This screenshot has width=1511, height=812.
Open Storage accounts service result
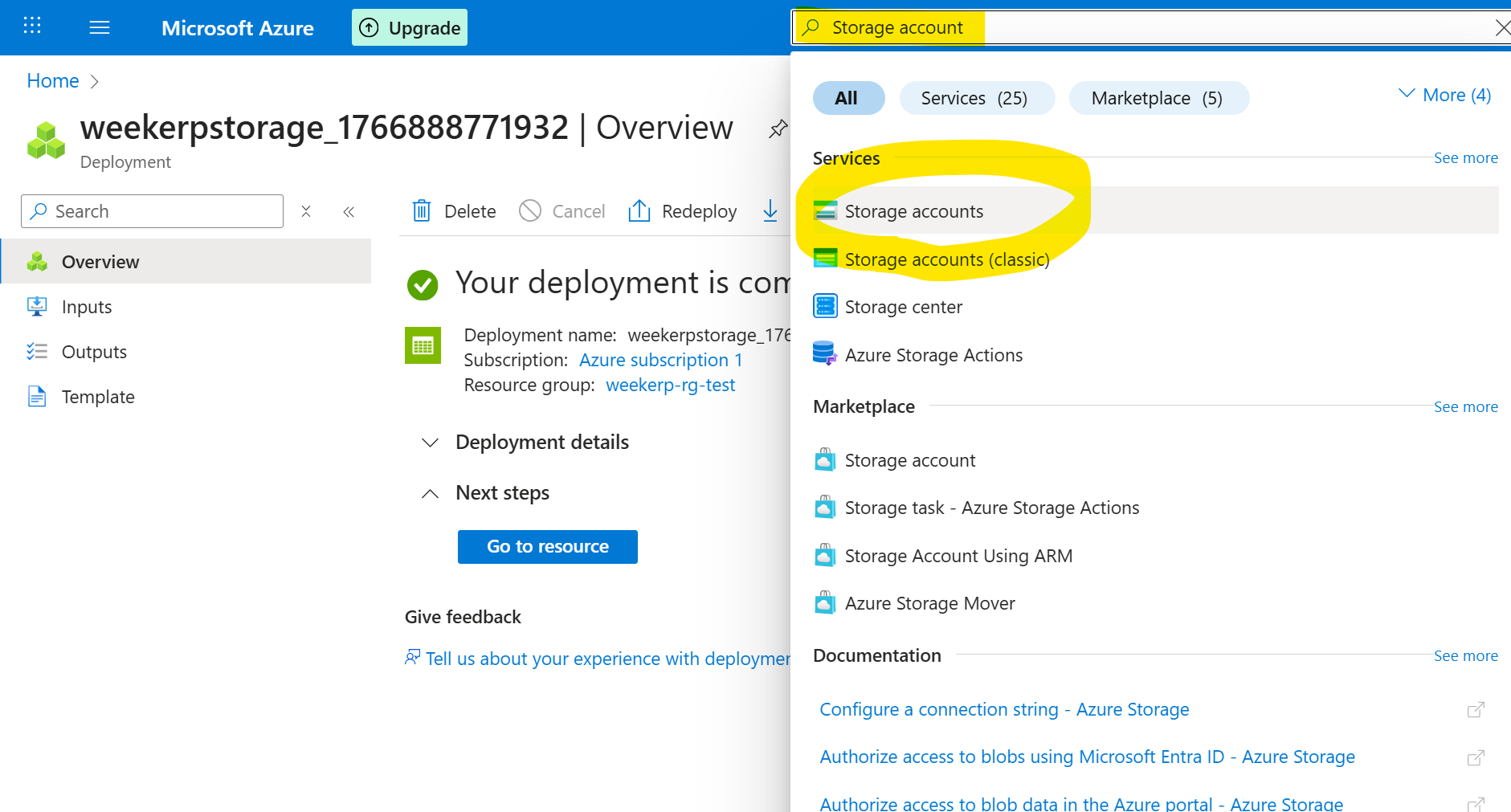click(x=913, y=211)
